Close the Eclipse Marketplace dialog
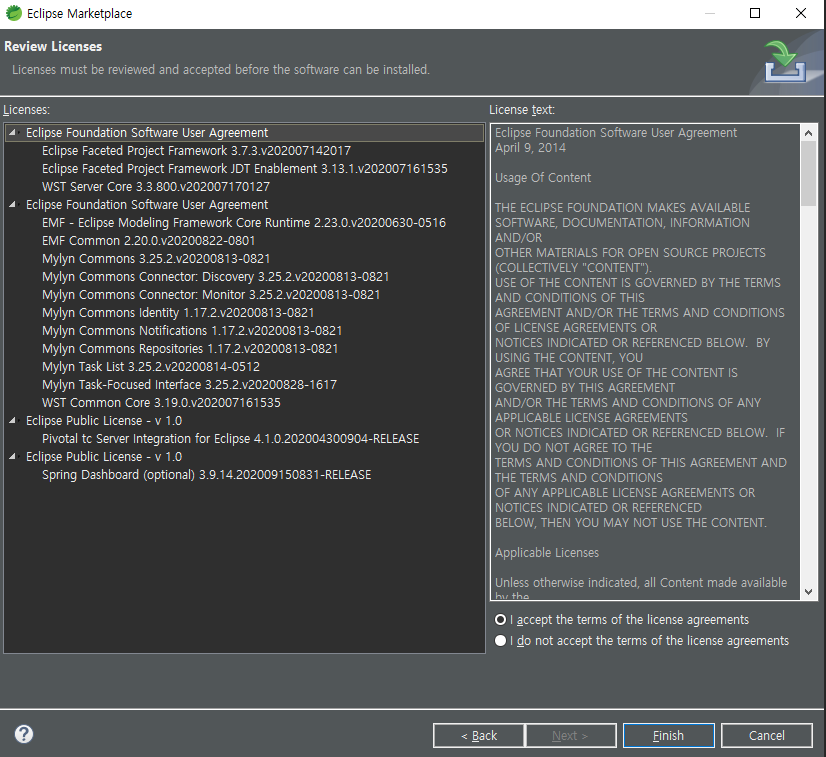 801,13
